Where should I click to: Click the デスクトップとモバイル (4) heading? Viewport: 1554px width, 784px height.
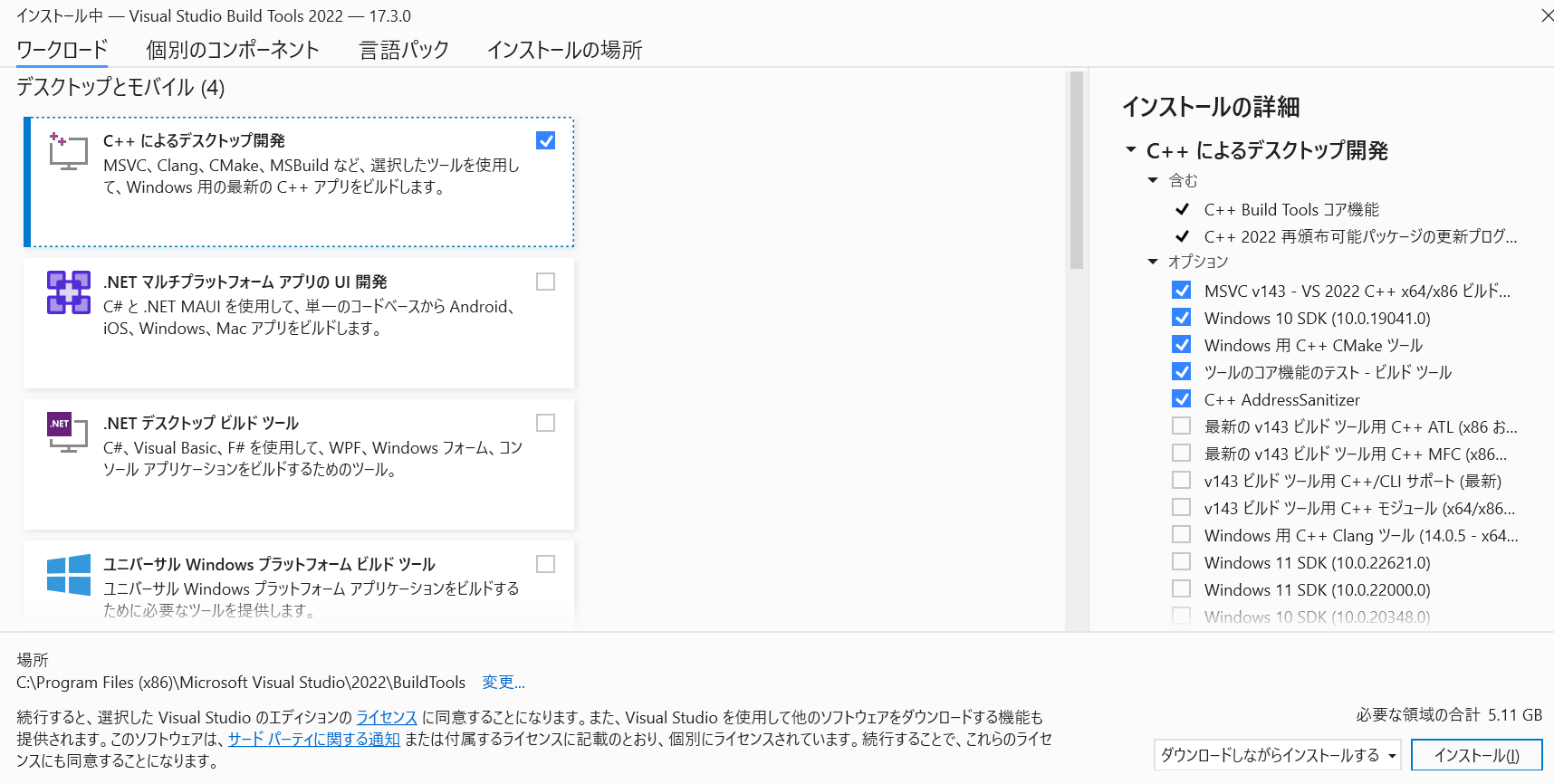coord(120,87)
